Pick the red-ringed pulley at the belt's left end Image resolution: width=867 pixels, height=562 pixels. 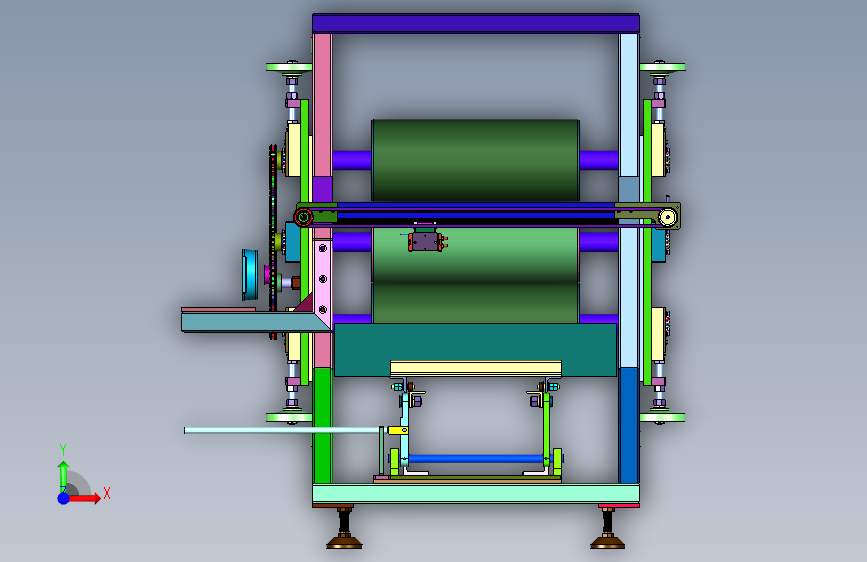pos(304,217)
